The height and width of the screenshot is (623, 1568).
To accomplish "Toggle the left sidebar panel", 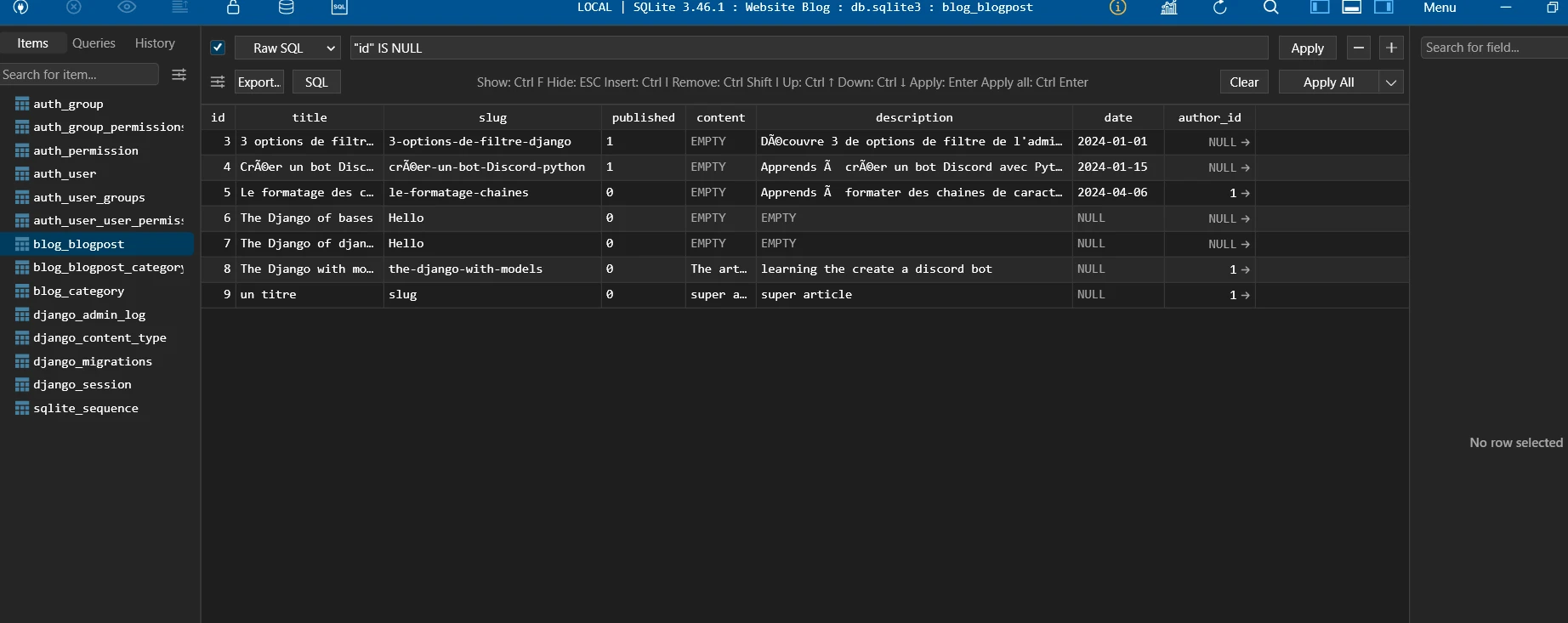I will 1319,7.
